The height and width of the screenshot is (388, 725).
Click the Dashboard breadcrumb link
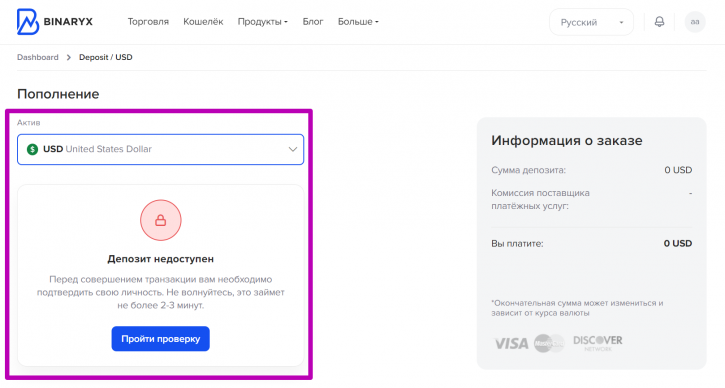point(38,57)
